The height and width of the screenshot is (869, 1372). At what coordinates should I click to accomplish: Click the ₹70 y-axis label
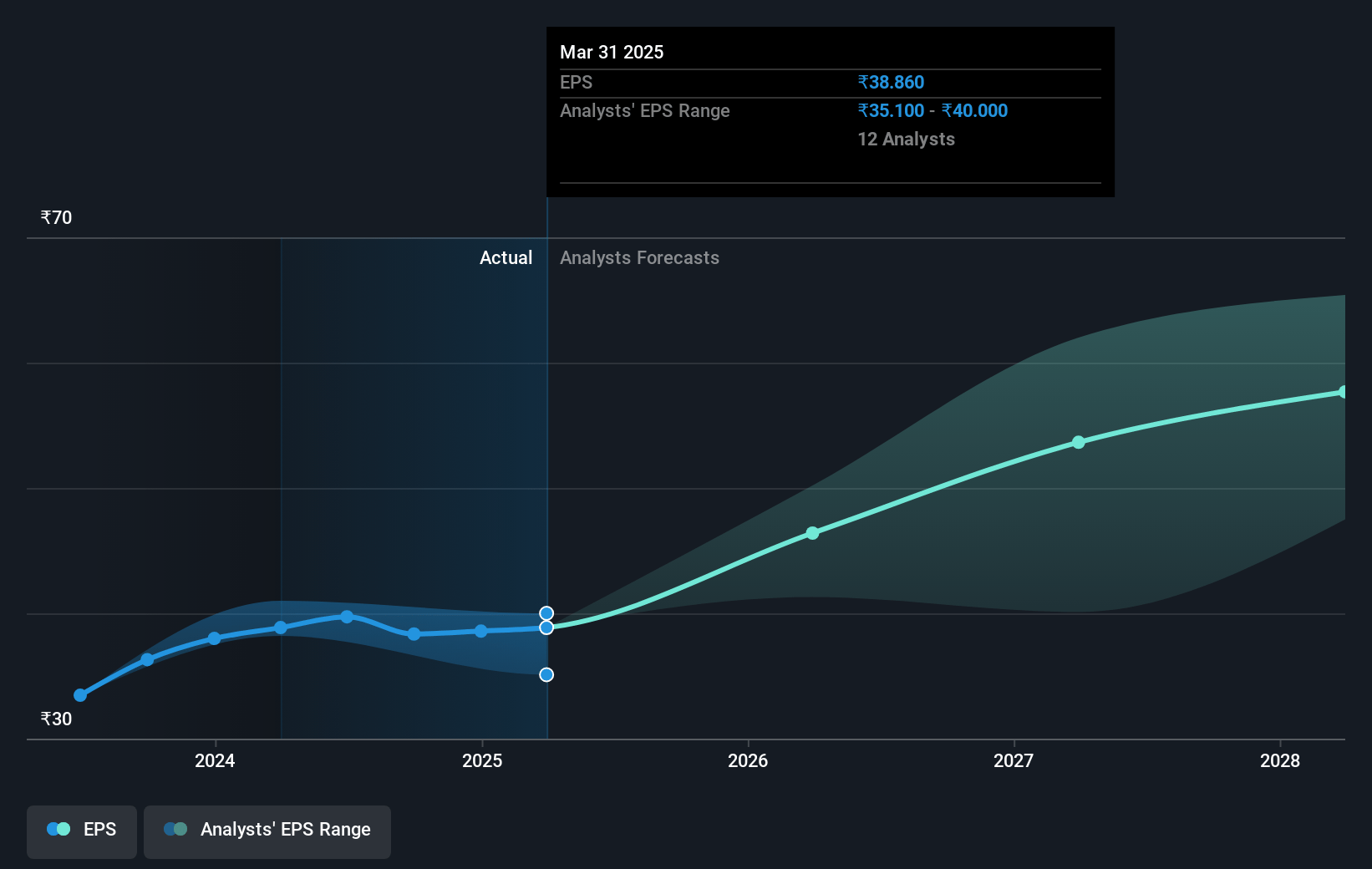56,218
